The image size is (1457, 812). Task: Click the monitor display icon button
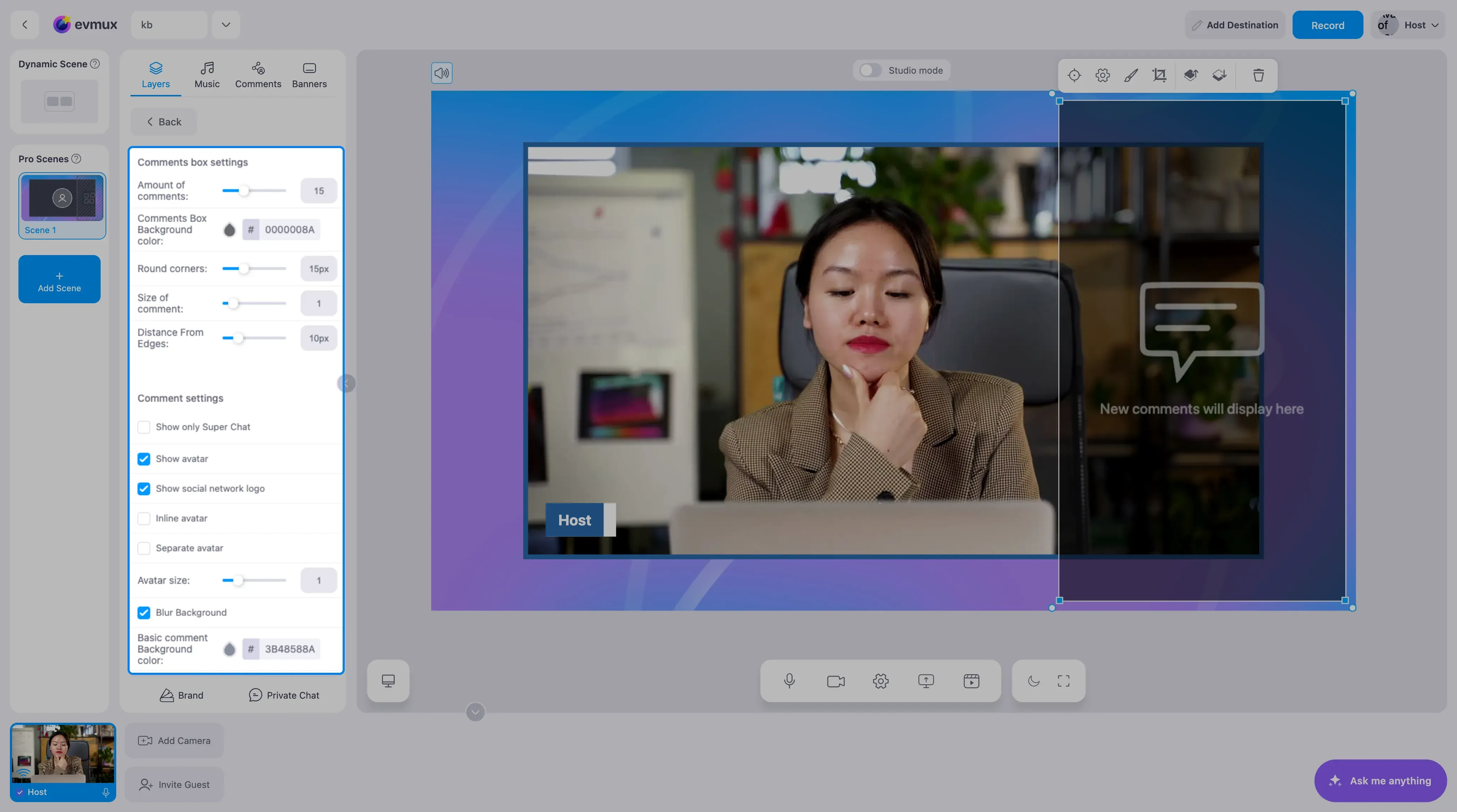(388, 681)
